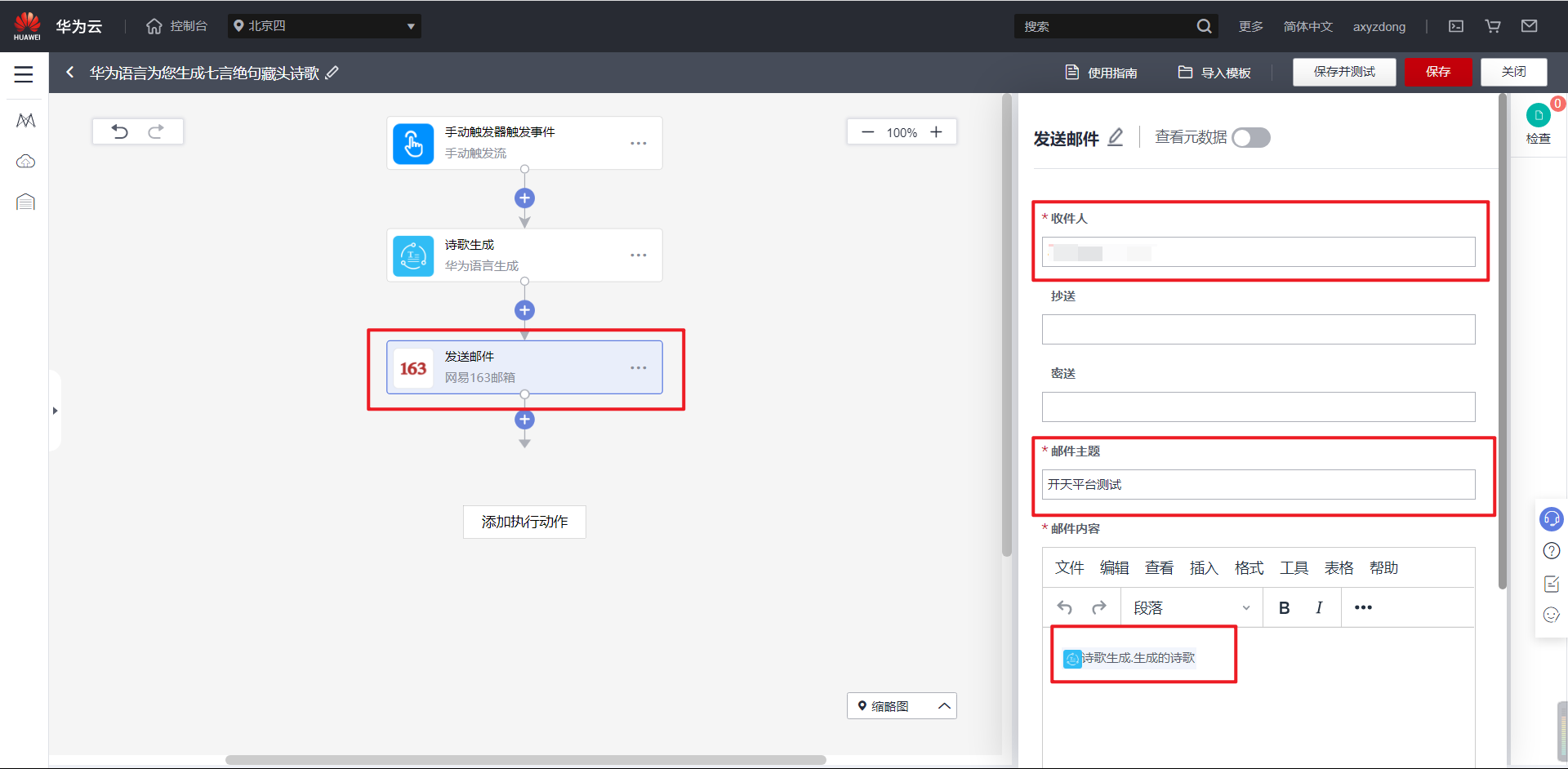Click the 添加执行动作 button
Screen dimensions: 1568x769
pyautogui.click(x=524, y=522)
